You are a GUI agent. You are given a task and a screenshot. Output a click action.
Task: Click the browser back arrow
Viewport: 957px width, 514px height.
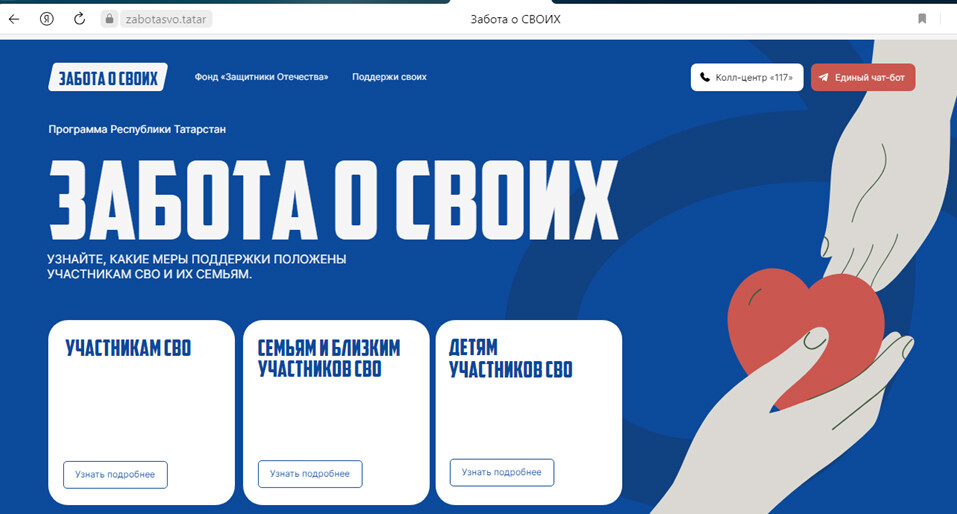(x=14, y=19)
